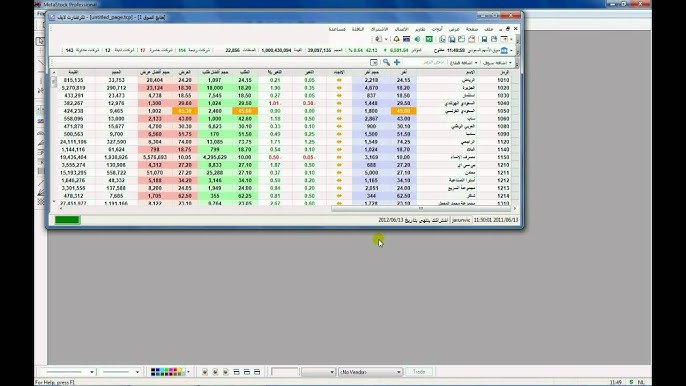The height and width of the screenshot is (386, 686).
Task: Click the blue layout page icon before red one
Action: click(x=462, y=39)
